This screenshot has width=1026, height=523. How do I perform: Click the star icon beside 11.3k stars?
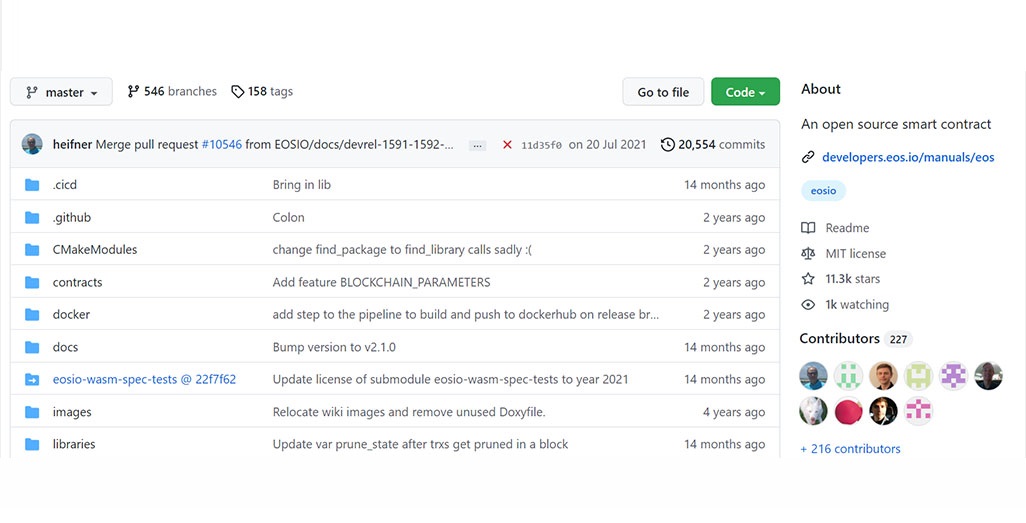coord(808,279)
